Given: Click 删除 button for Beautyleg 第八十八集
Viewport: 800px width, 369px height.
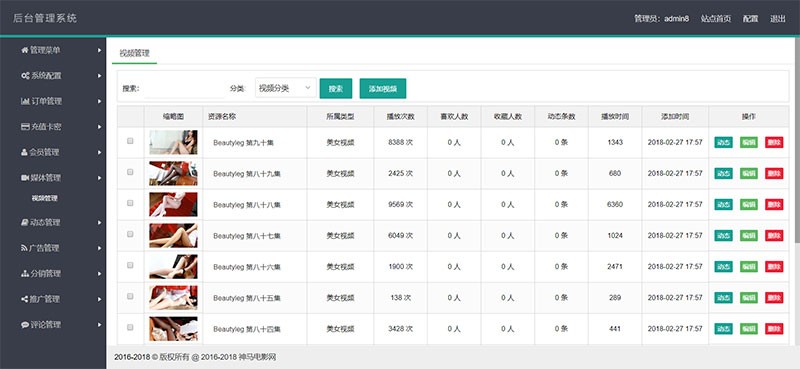Looking at the screenshot, I should pyautogui.click(x=774, y=205).
